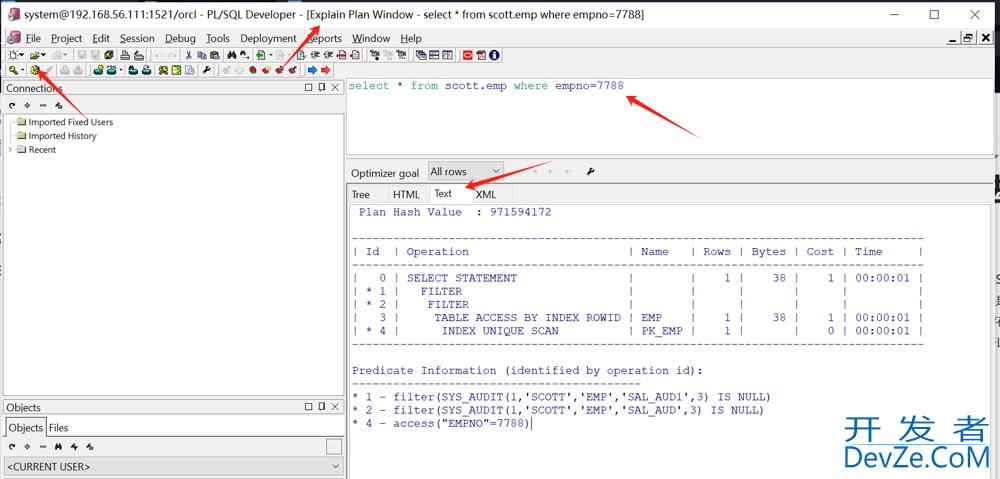Open the Tools menu
The height and width of the screenshot is (479, 1000).
click(217, 38)
